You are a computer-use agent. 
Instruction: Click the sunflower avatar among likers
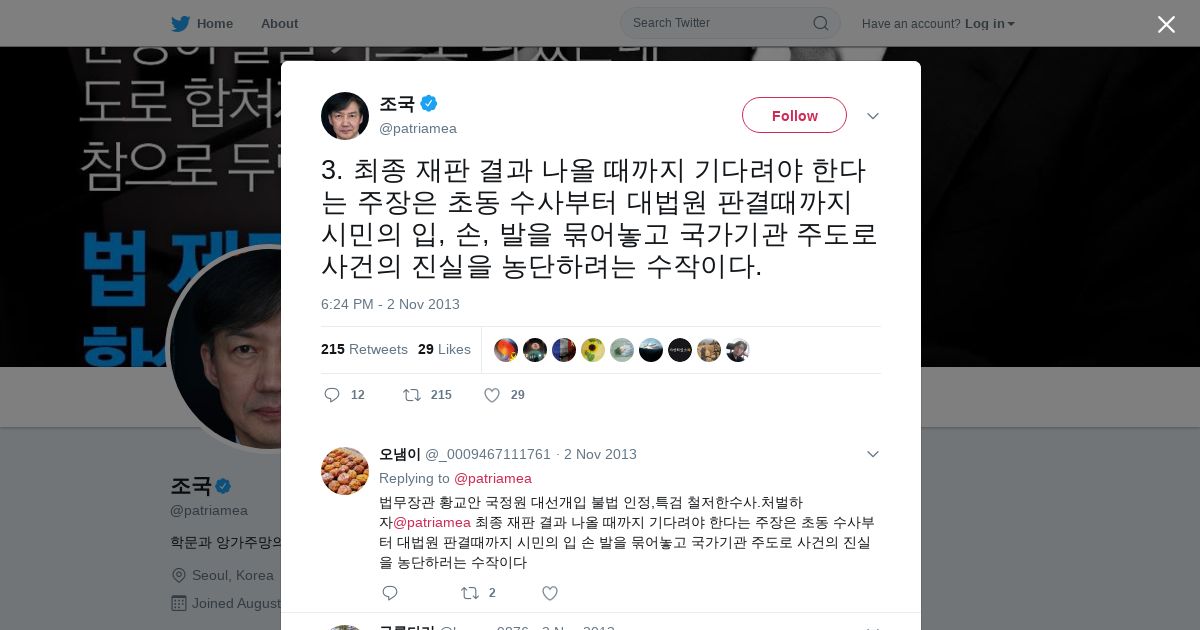[593, 350]
